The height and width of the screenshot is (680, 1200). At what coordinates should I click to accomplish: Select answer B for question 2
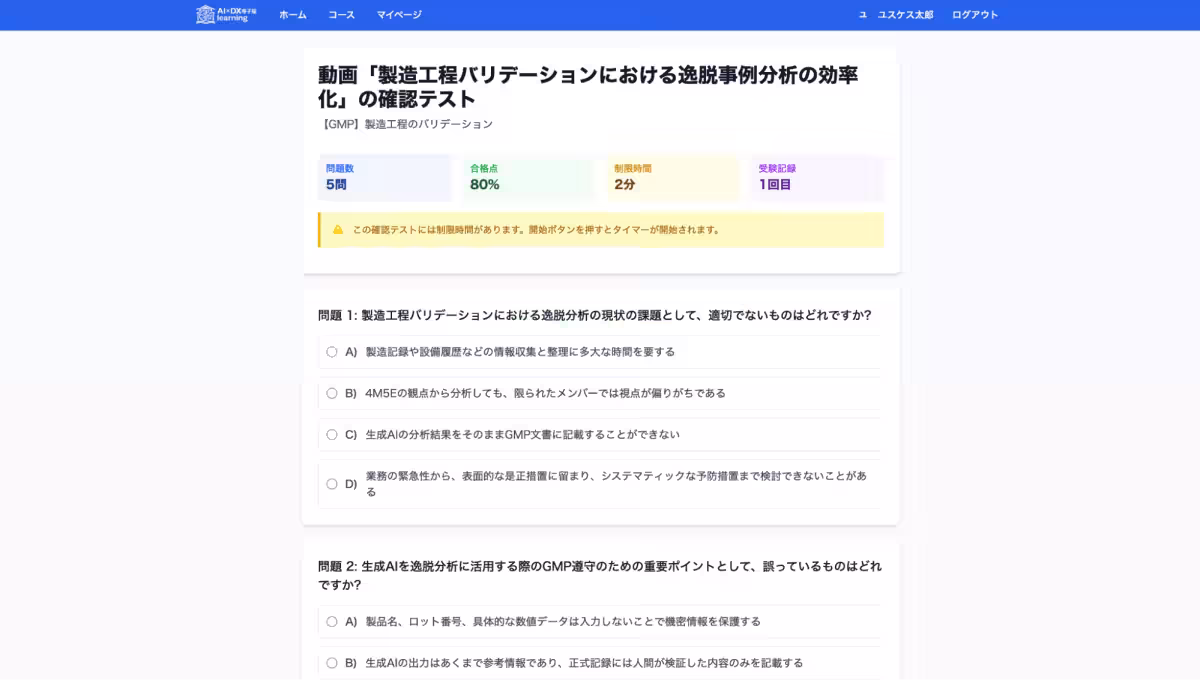coord(331,662)
